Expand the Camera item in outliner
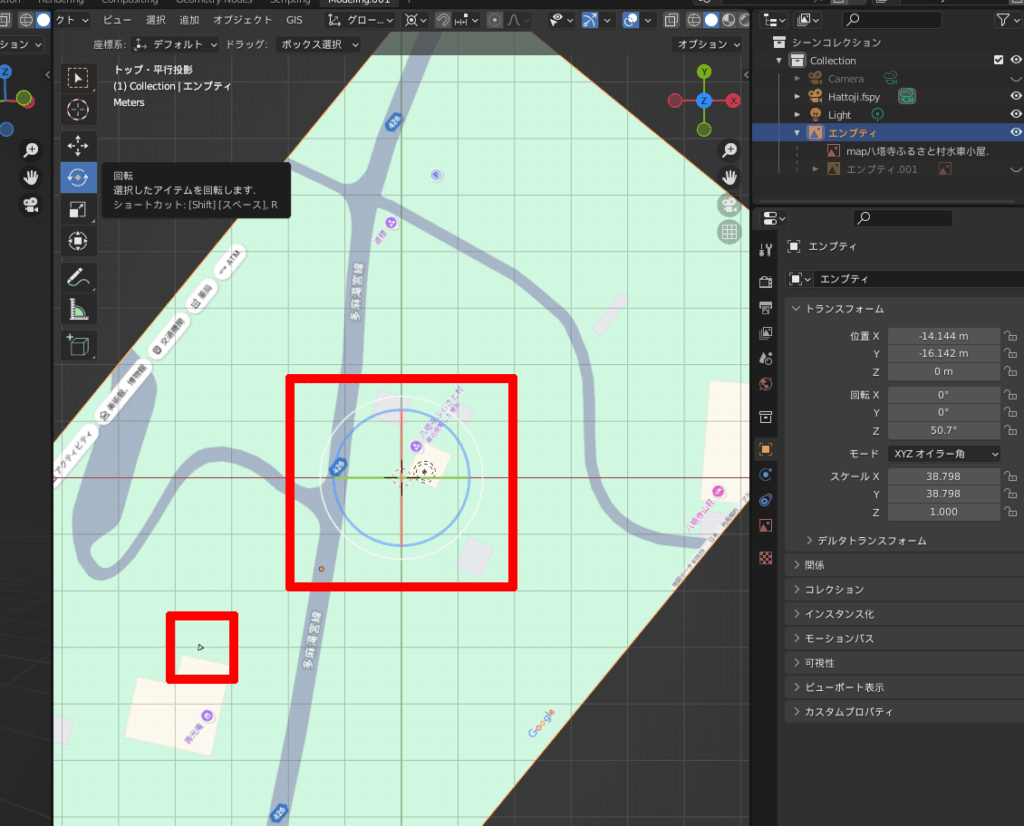This screenshot has width=1024, height=826. (797, 79)
